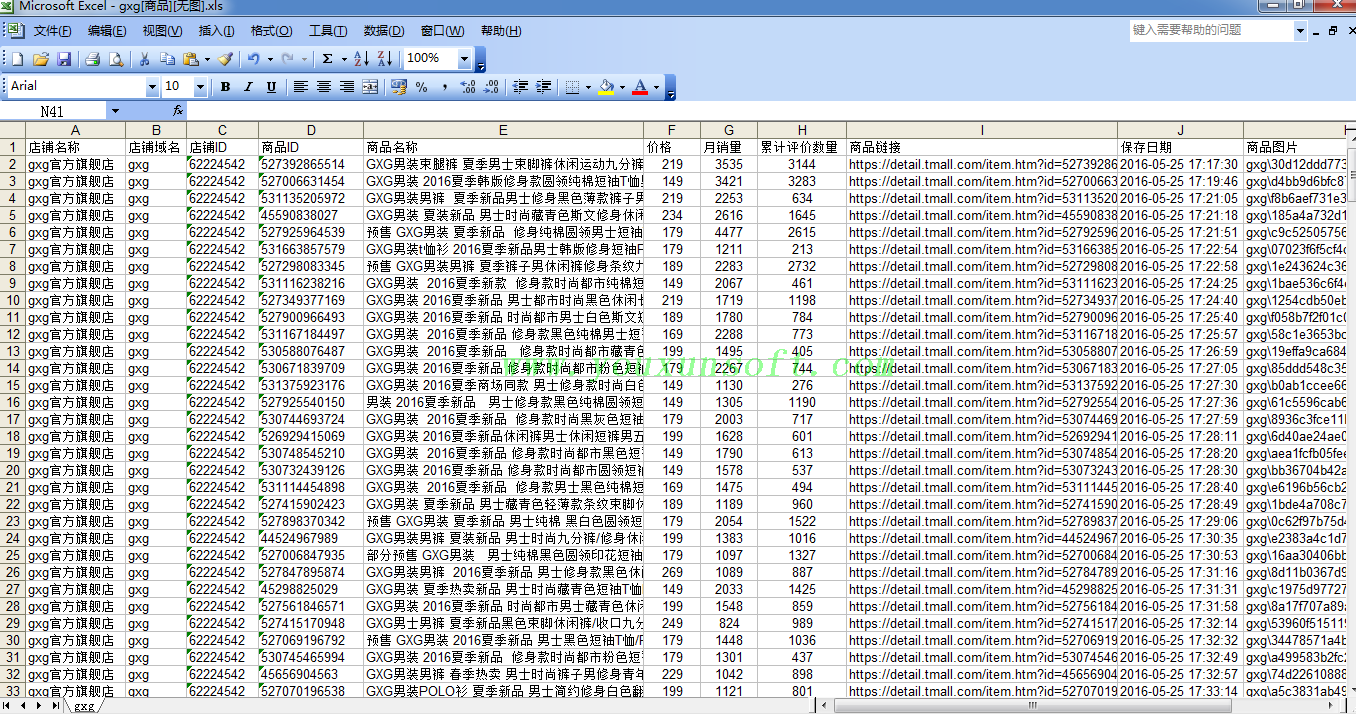Click the Open file folder icon
The image size is (1356, 714).
pyautogui.click(x=41, y=59)
